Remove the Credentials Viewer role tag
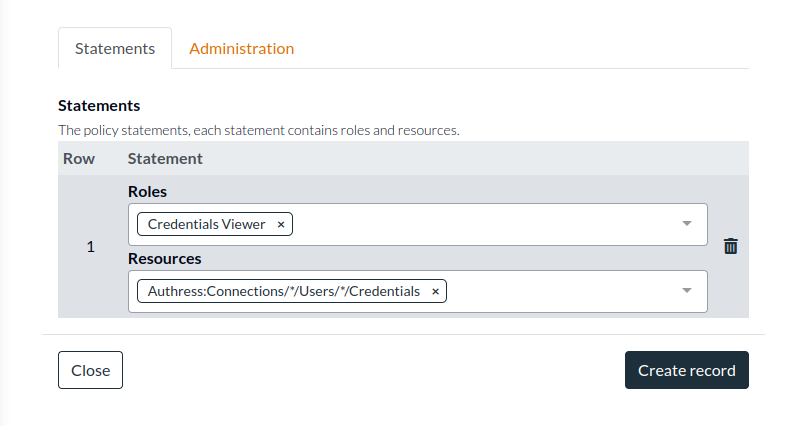Viewport: 808px width, 426px height. point(281,225)
